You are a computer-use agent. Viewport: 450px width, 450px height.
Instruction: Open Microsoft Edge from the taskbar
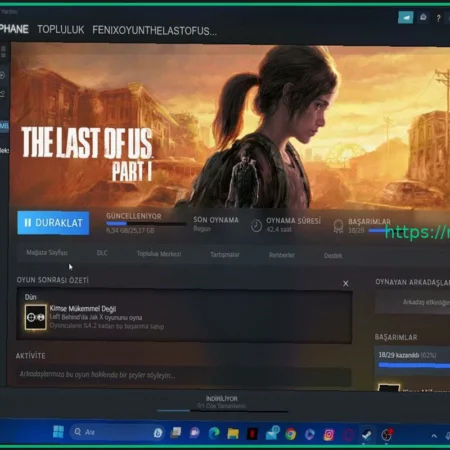[x=214, y=433]
